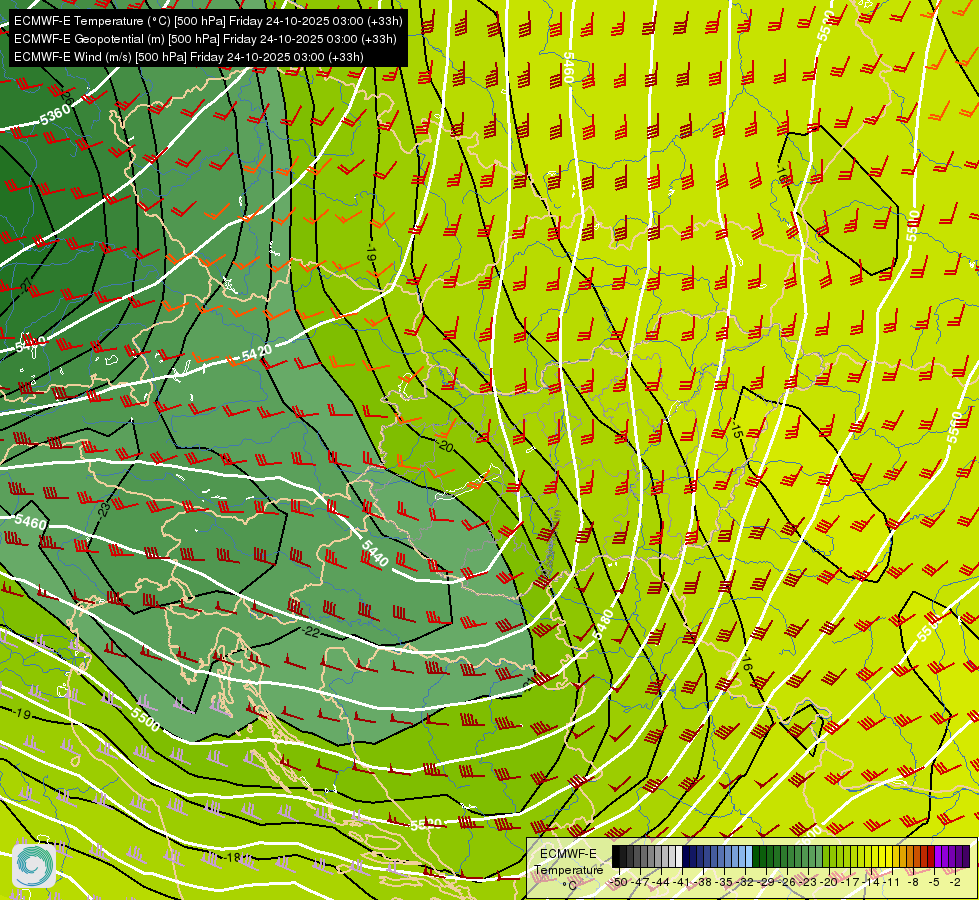Click the white swatch in the legend colorbar

679,856
